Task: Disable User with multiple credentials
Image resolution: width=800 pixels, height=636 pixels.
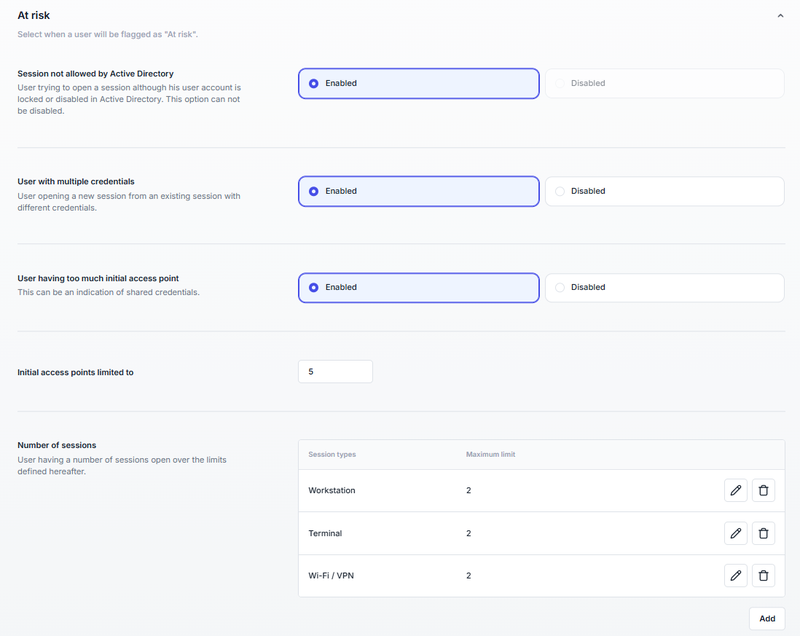Action: click(663, 191)
